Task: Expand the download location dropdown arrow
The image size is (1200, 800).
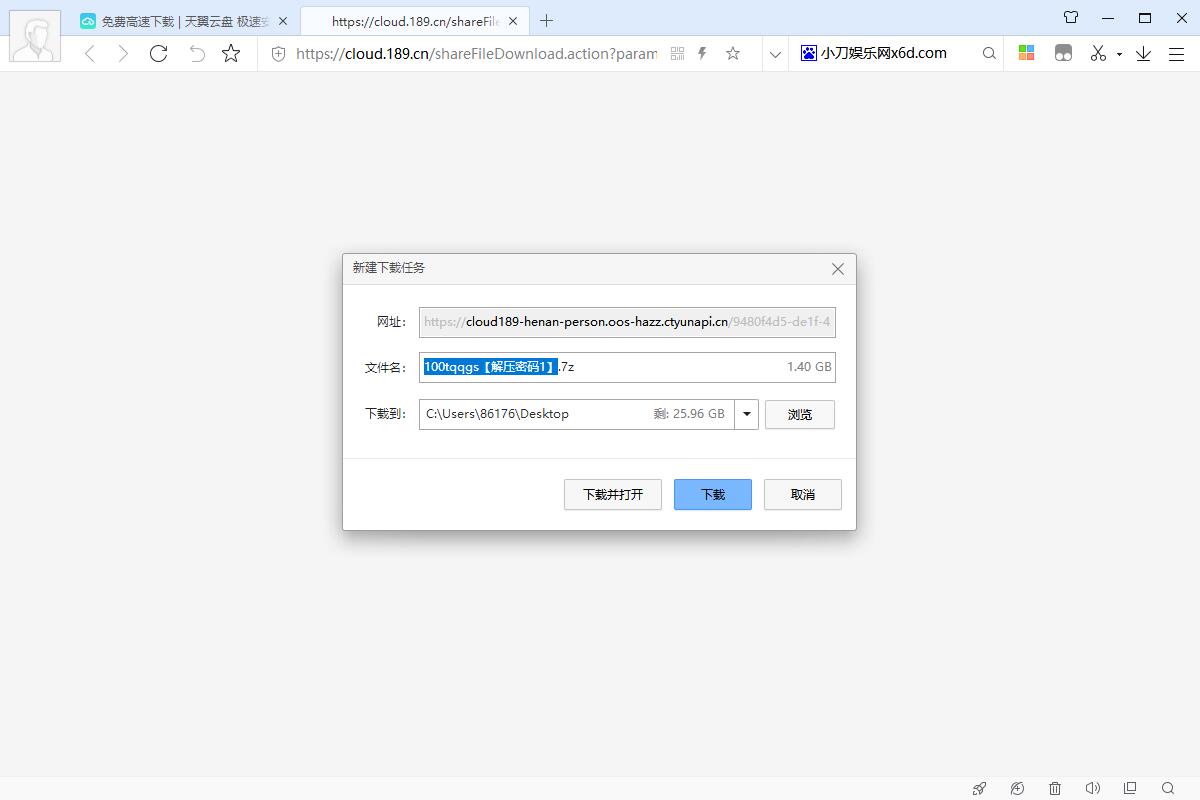Action: (x=746, y=414)
